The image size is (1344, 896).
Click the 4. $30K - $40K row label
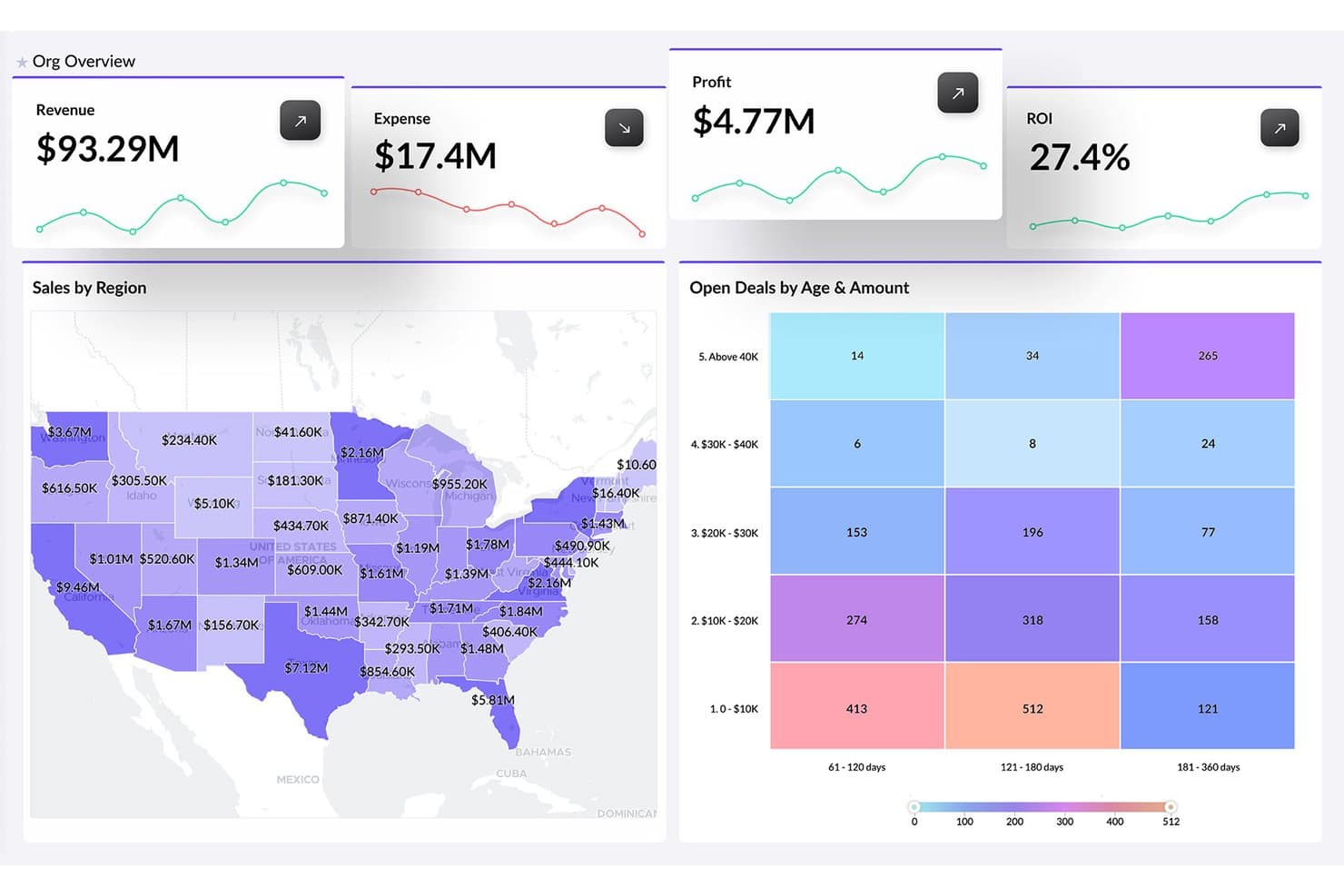[x=725, y=445]
